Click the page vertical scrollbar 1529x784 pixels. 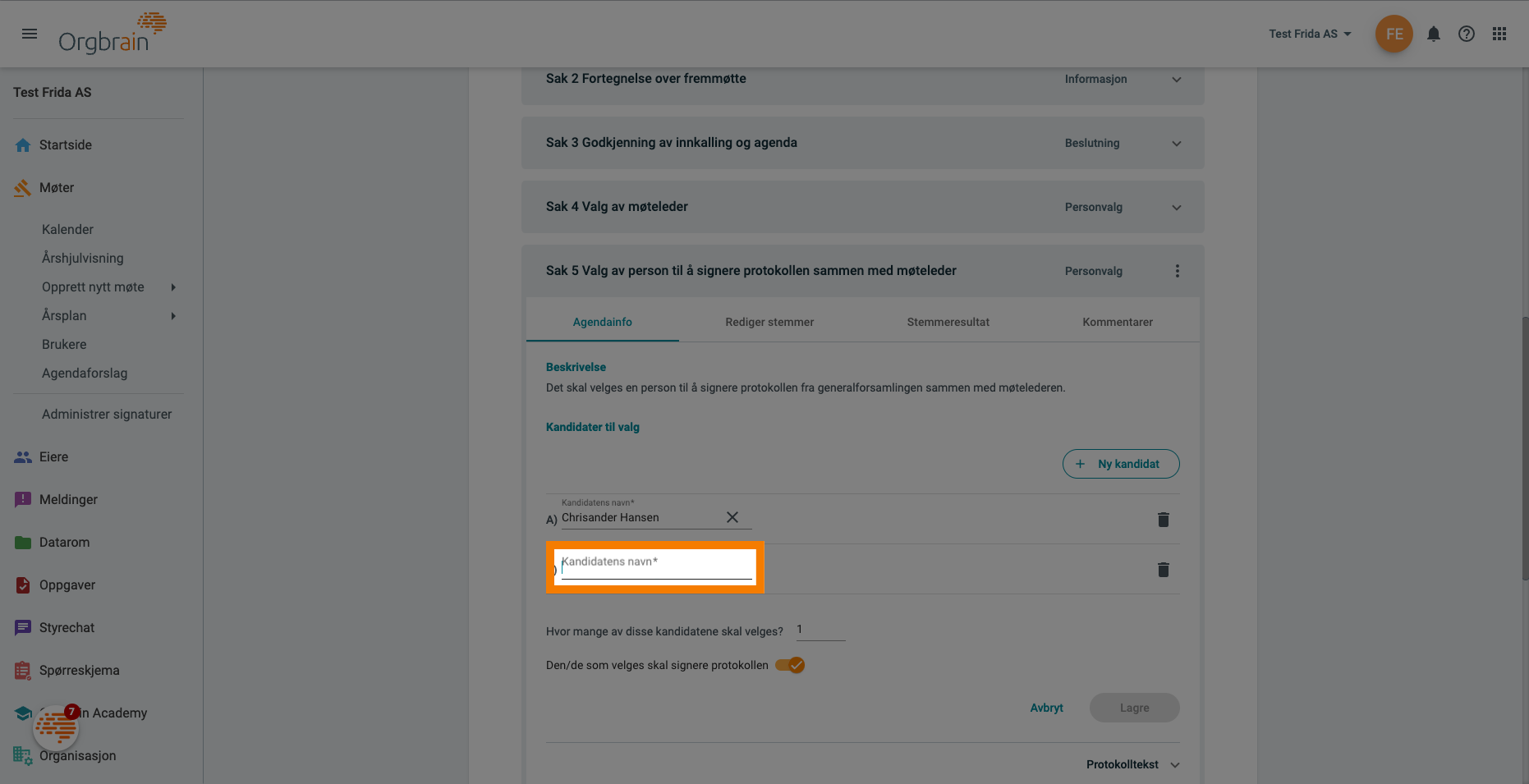point(1524,448)
